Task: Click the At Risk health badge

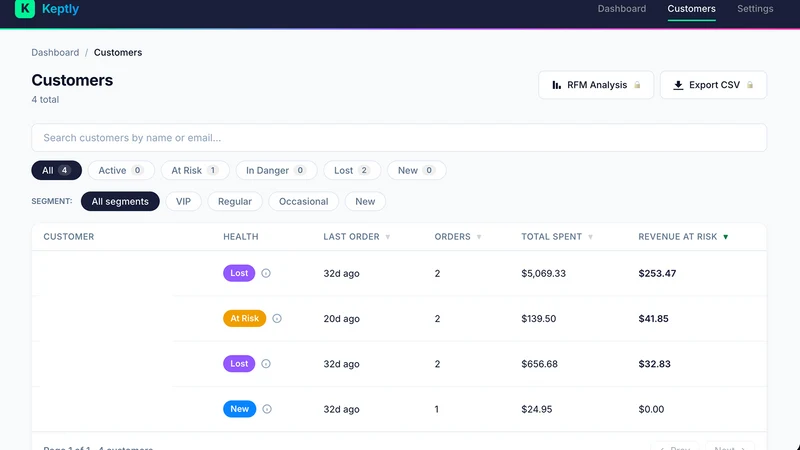Action: [244, 318]
